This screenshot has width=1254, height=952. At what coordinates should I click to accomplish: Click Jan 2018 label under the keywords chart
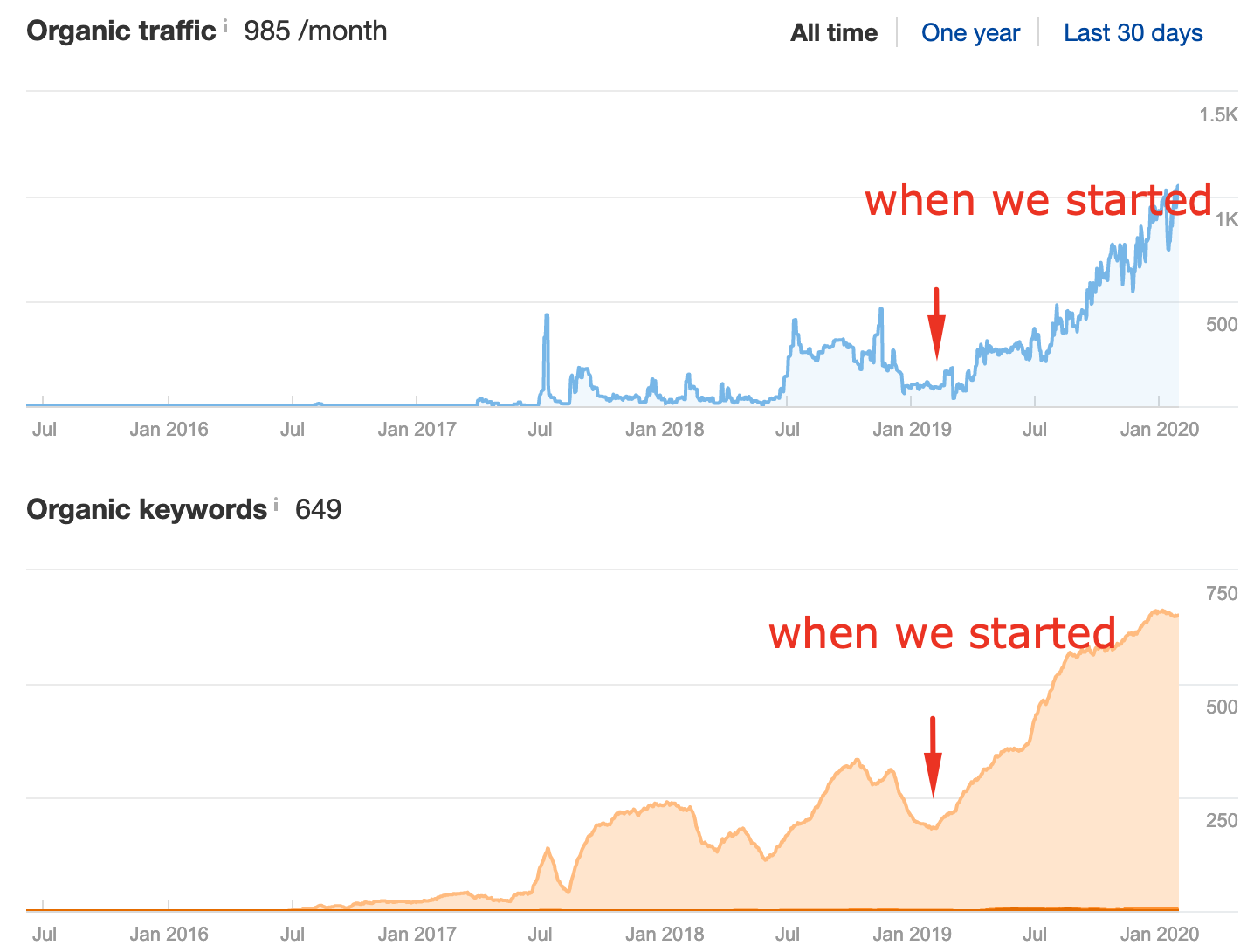(x=665, y=934)
